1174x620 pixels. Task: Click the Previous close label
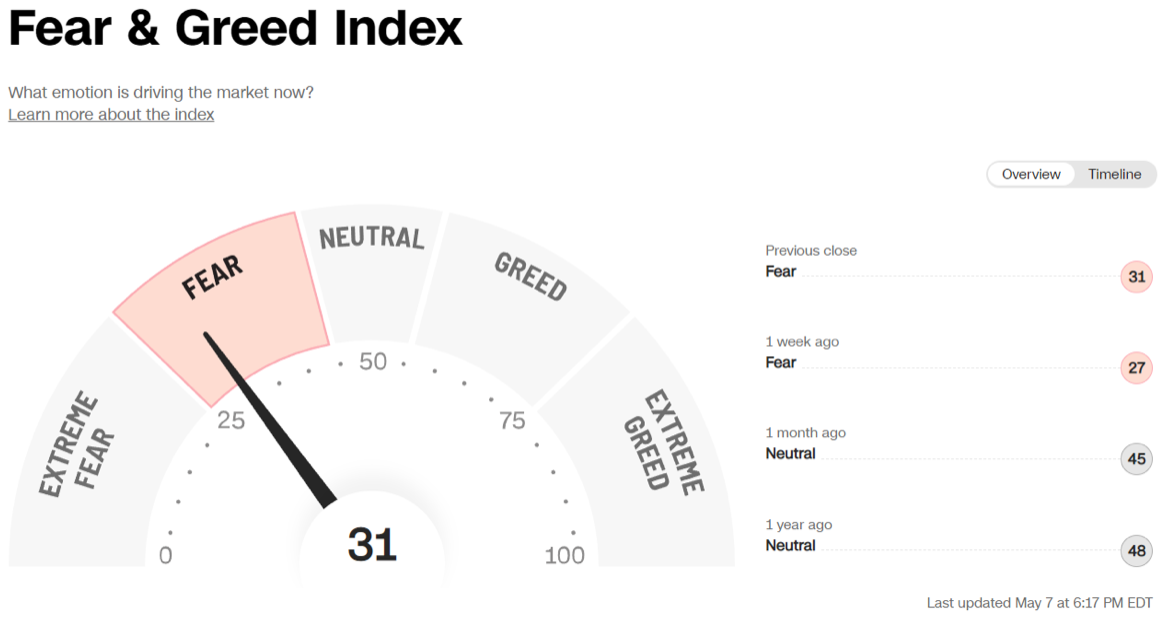click(811, 251)
